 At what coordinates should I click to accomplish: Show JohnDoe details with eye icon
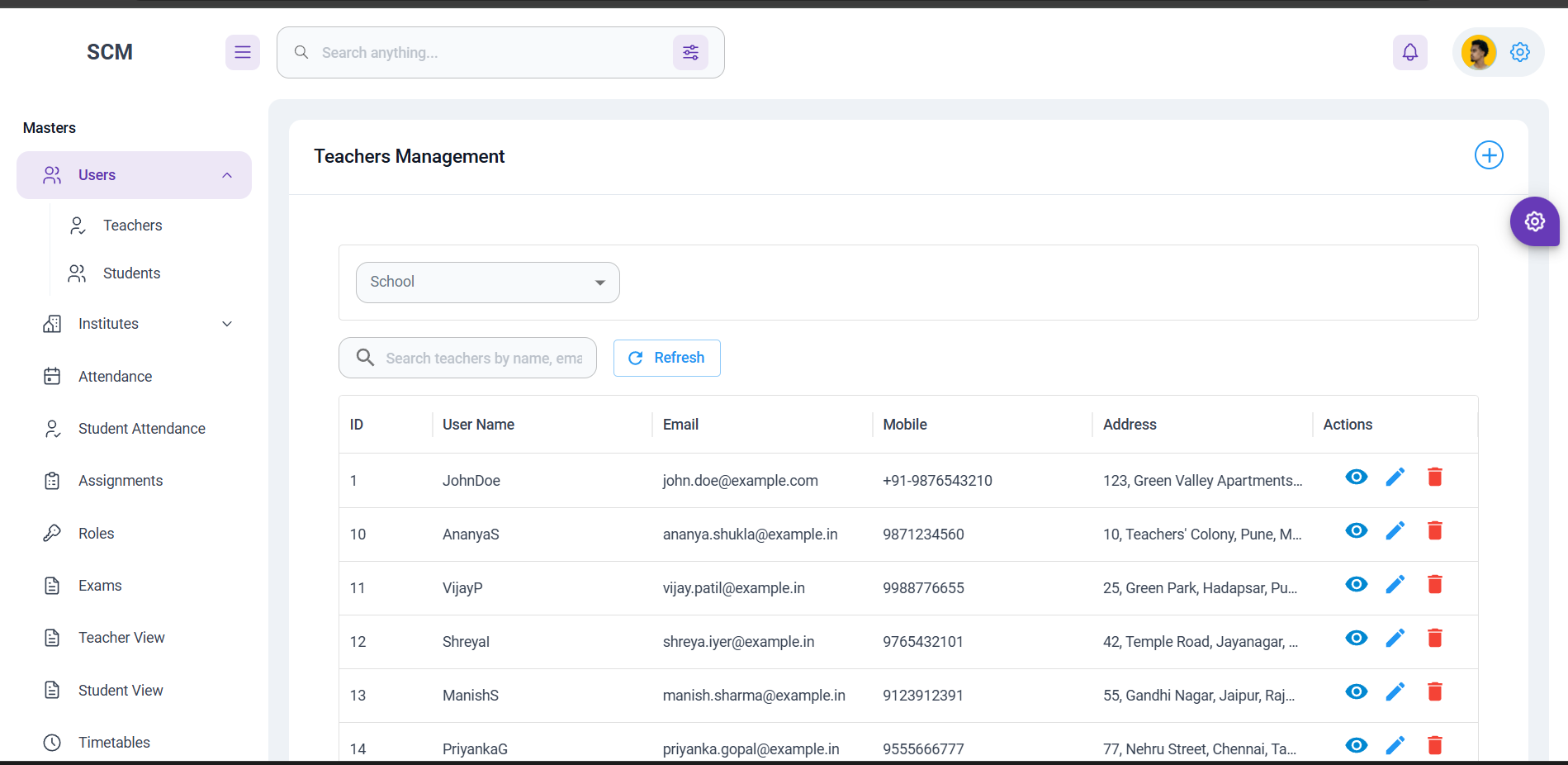pyautogui.click(x=1356, y=478)
